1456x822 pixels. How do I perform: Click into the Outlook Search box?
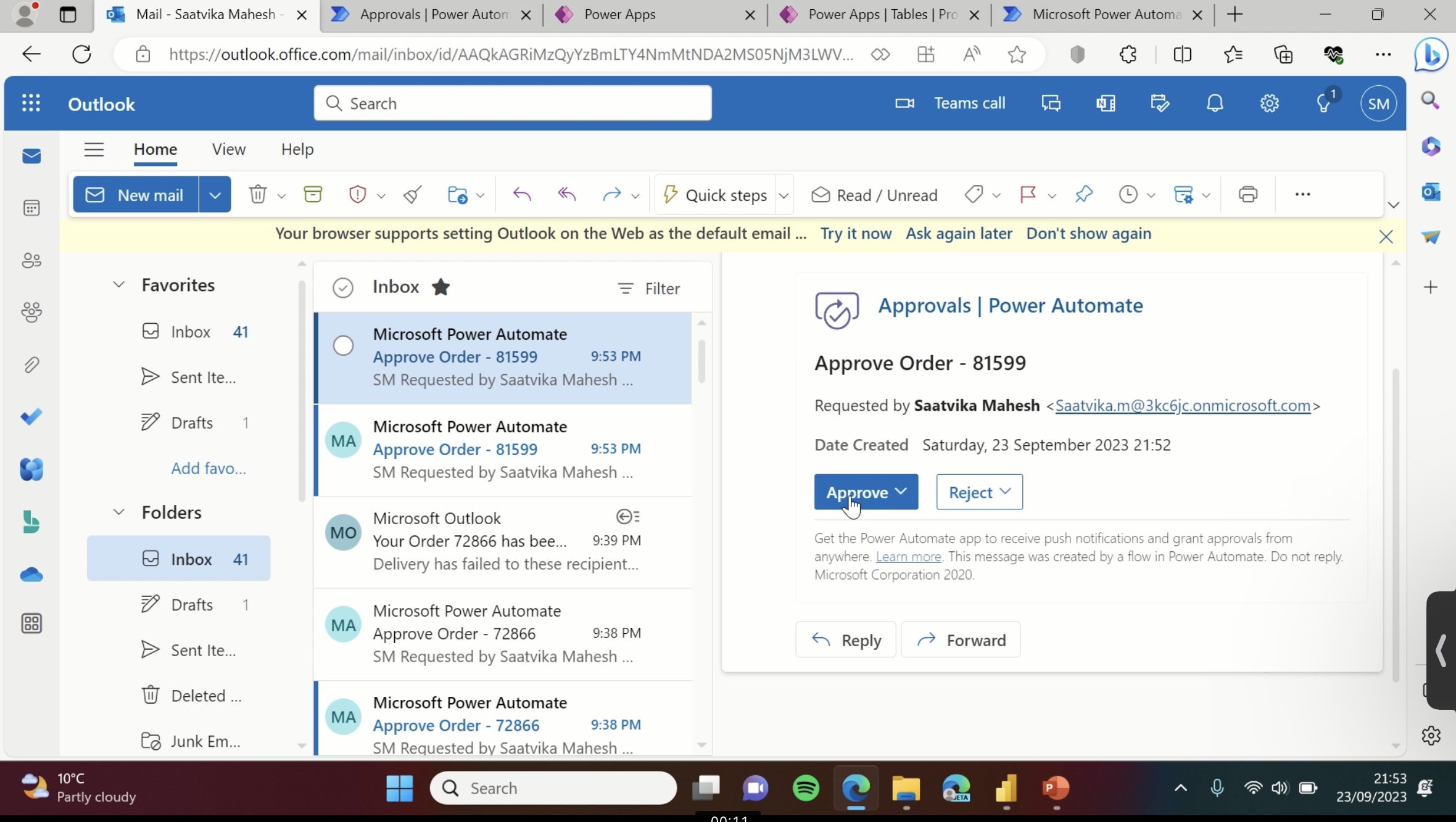tap(512, 104)
